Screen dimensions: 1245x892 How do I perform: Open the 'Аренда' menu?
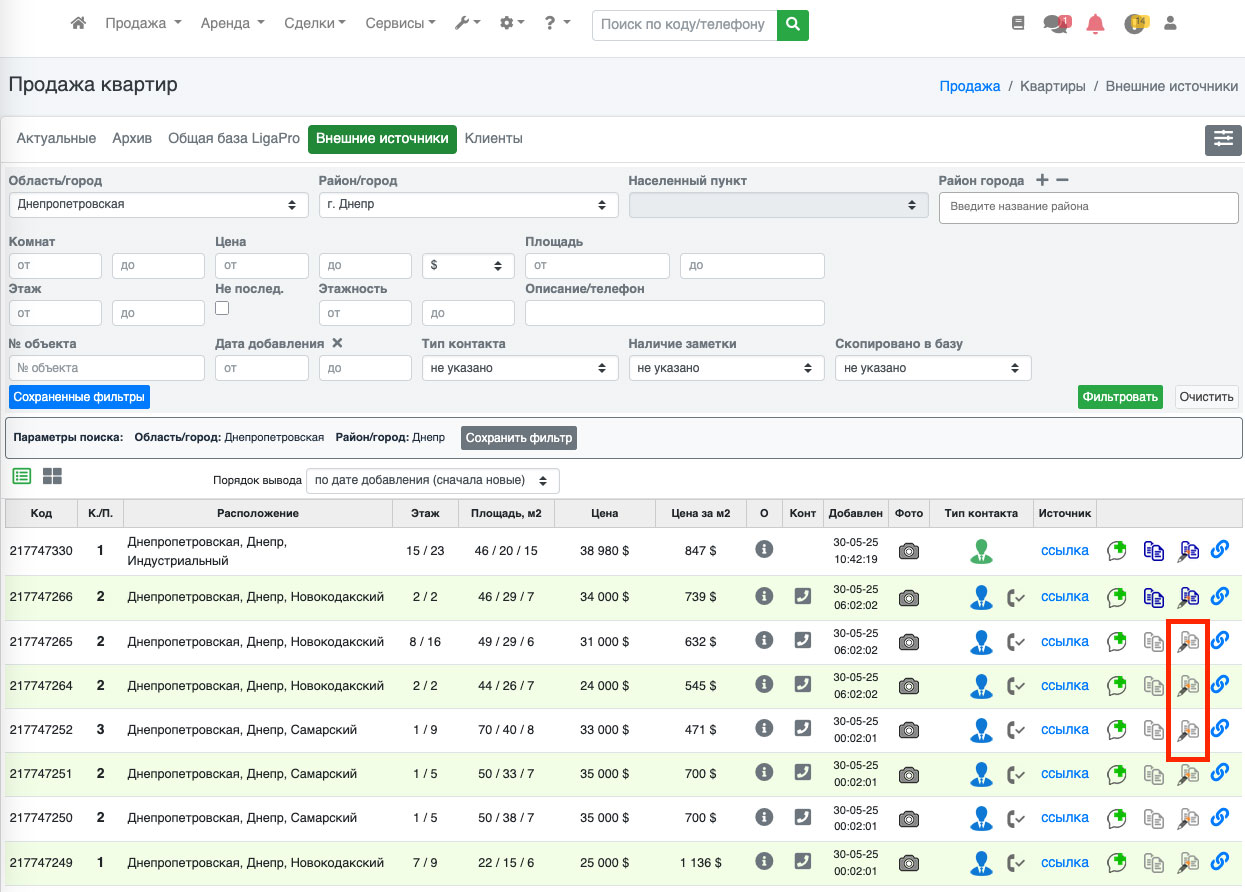(232, 23)
